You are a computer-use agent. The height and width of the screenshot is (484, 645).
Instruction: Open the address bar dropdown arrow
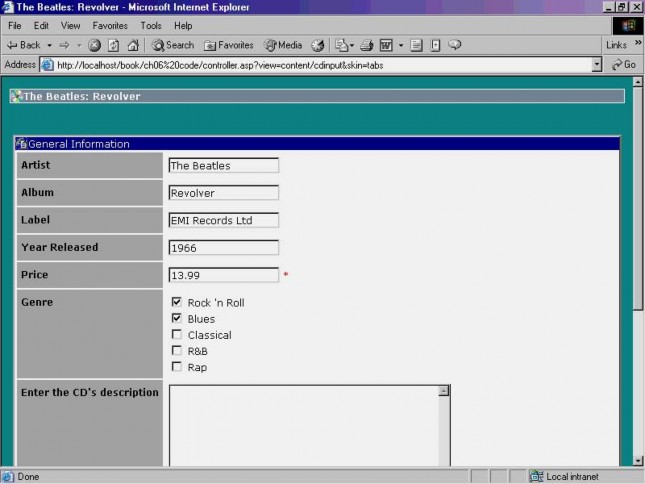click(596, 65)
